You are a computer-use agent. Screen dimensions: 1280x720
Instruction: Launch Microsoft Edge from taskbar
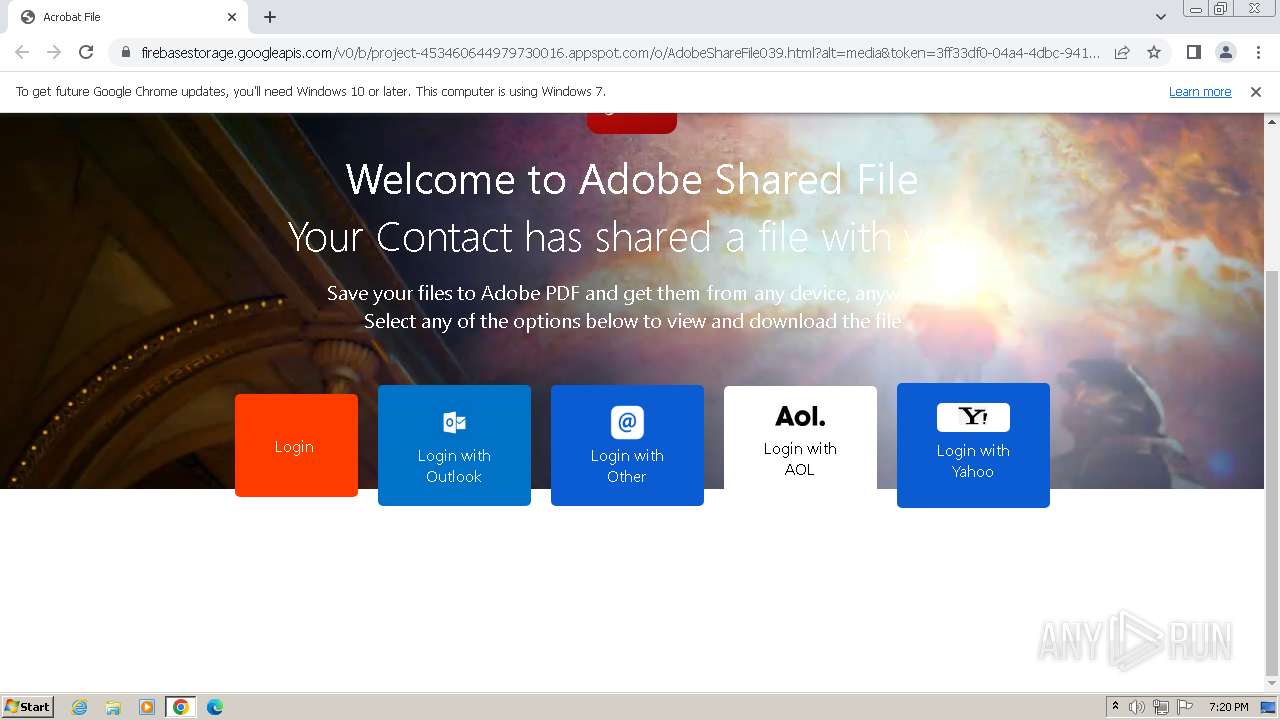[215, 707]
